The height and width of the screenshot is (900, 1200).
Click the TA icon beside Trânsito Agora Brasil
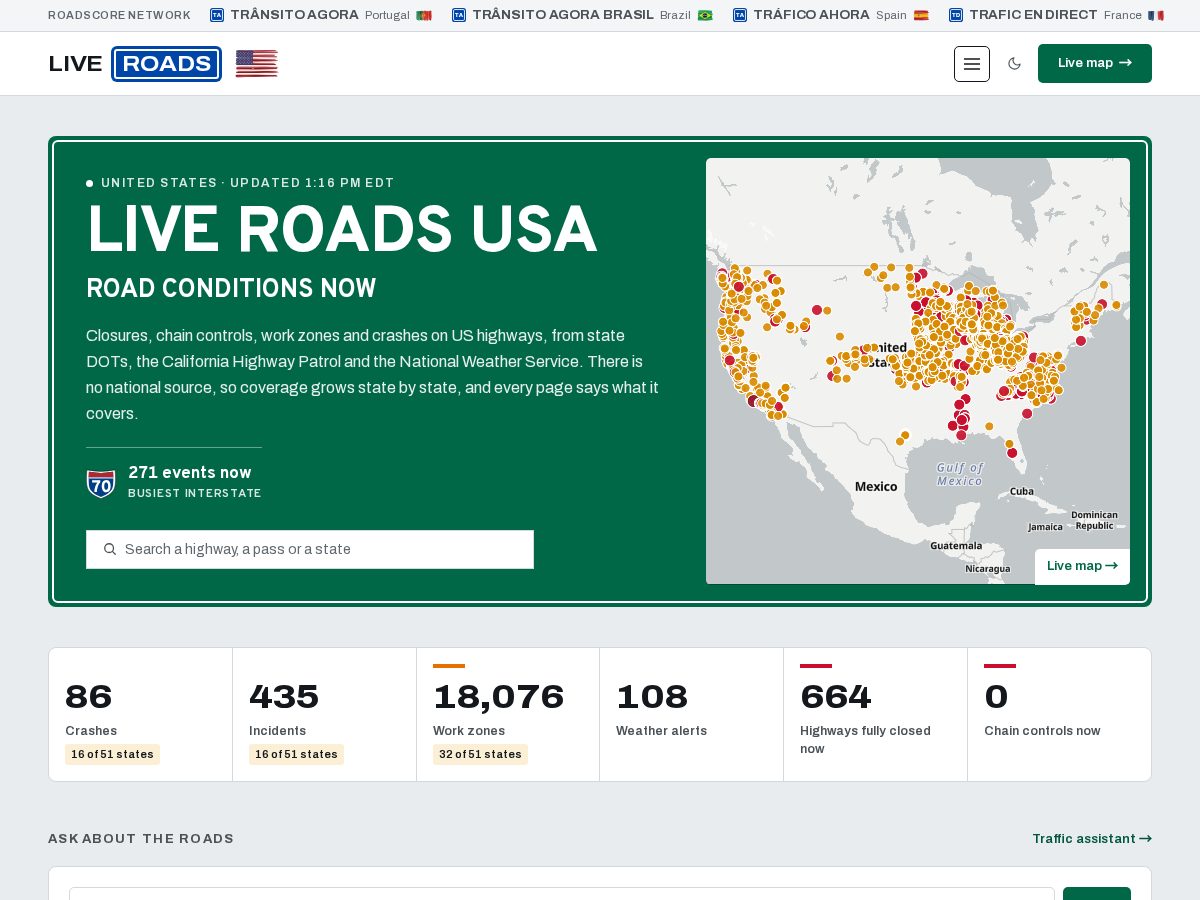(x=459, y=15)
